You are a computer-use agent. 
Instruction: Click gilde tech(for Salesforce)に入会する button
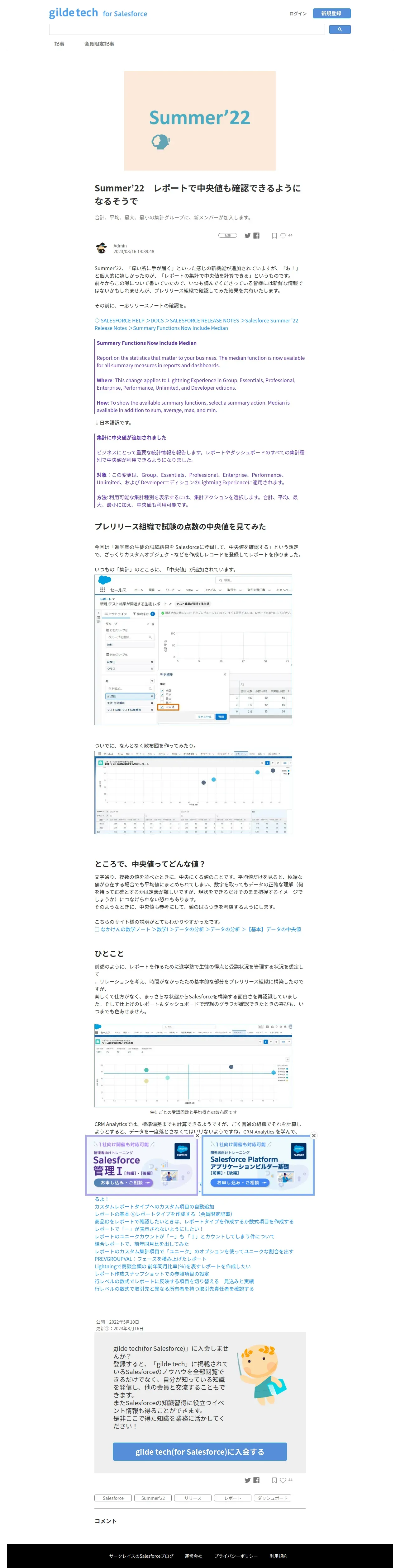[x=200, y=1452]
